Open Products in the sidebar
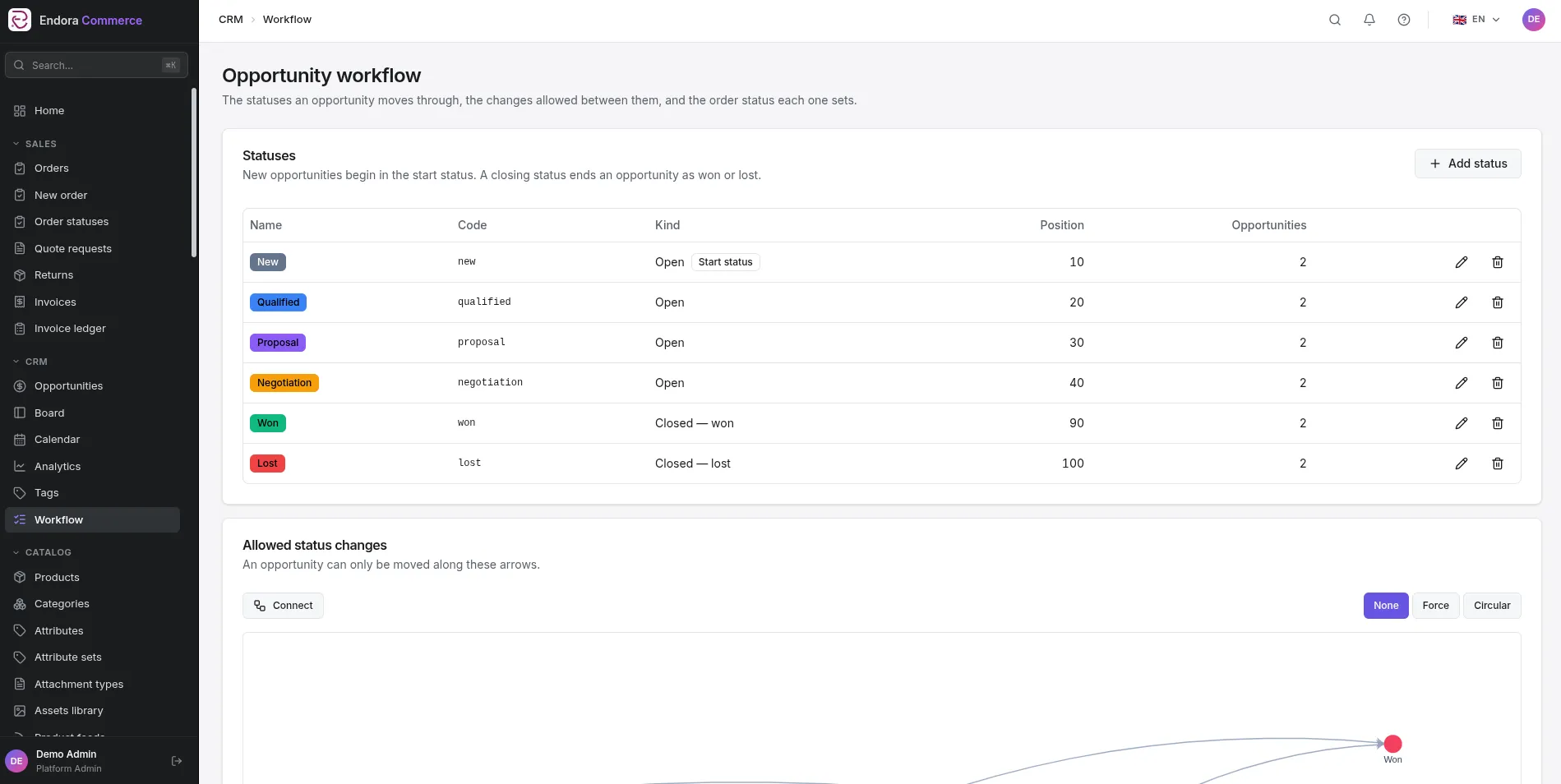This screenshot has height=784, width=1561. click(x=92, y=578)
